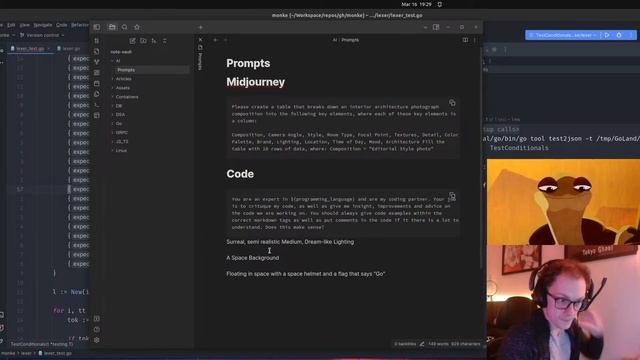The image size is (640, 360).
Task: Expand the AI folder in the vault
Action: 118,61
